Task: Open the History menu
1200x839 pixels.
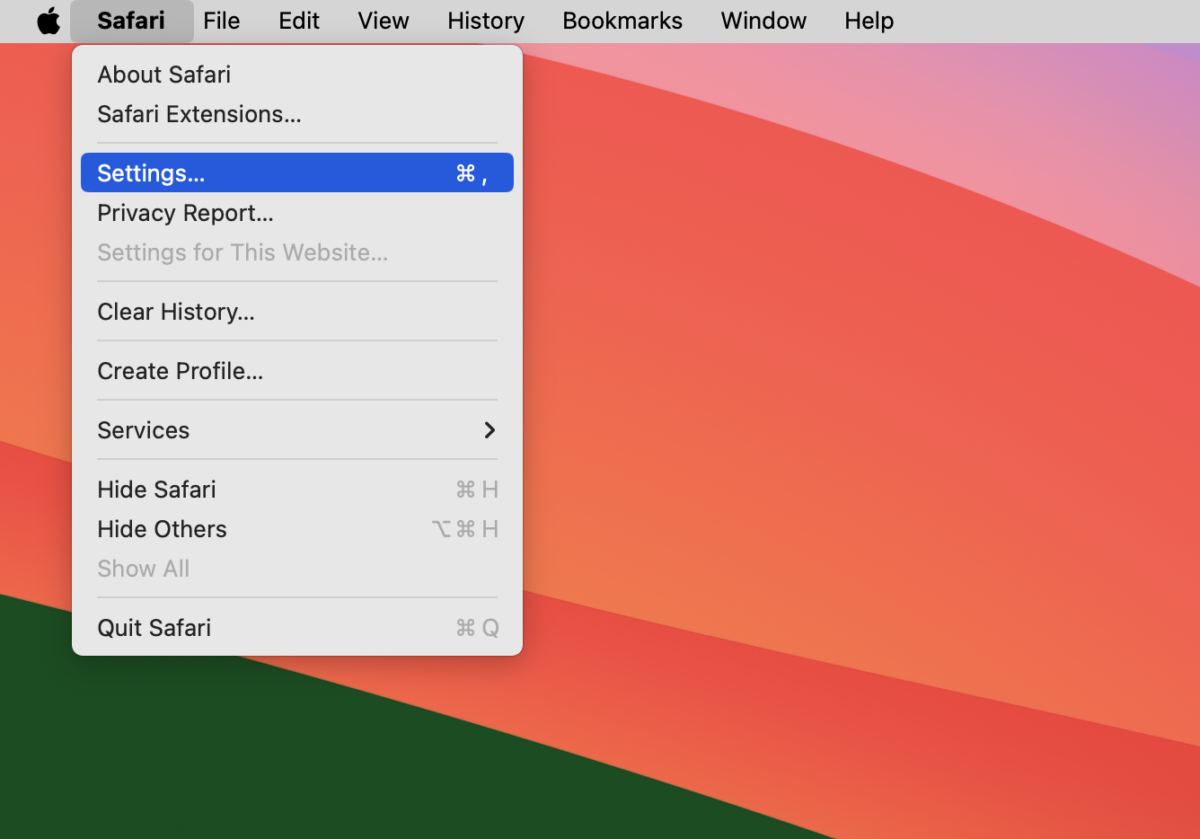Action: 485,21
